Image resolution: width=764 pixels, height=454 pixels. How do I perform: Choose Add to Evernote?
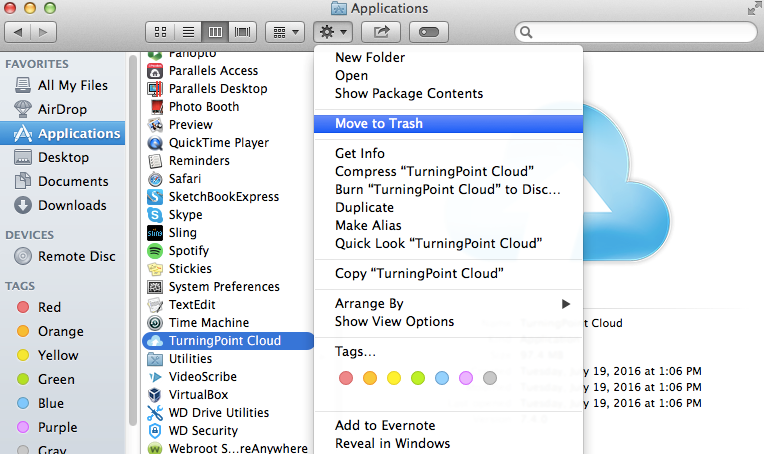(448, 425)
